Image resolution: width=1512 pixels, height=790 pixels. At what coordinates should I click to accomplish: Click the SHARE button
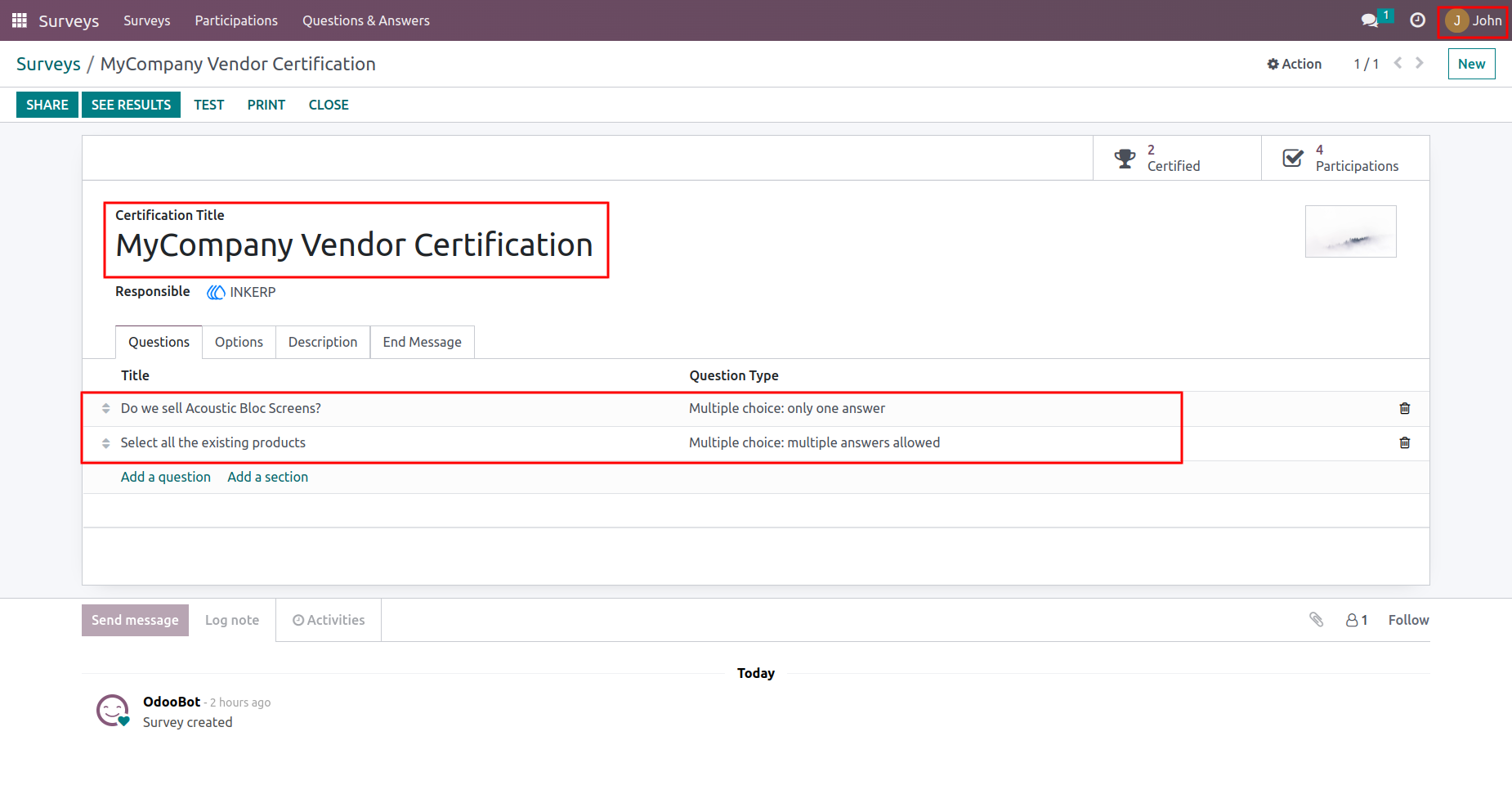[47, 105]
